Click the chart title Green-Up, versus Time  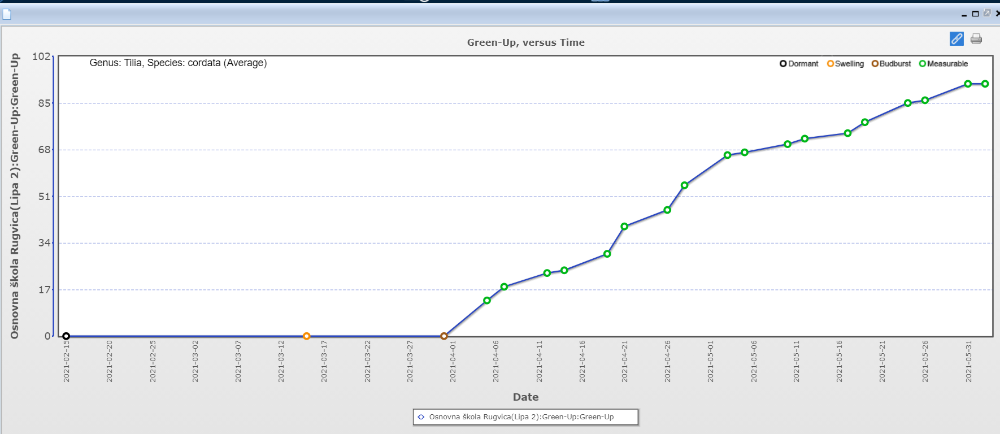[x=526, y=42]
